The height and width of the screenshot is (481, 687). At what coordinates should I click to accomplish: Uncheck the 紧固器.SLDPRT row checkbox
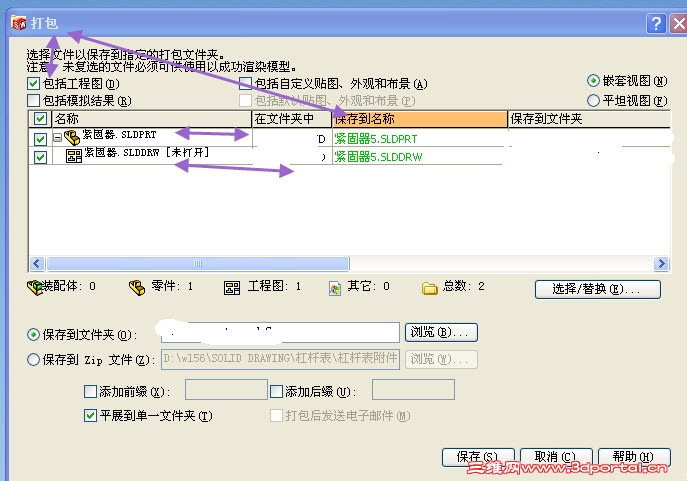coord(40,139)
